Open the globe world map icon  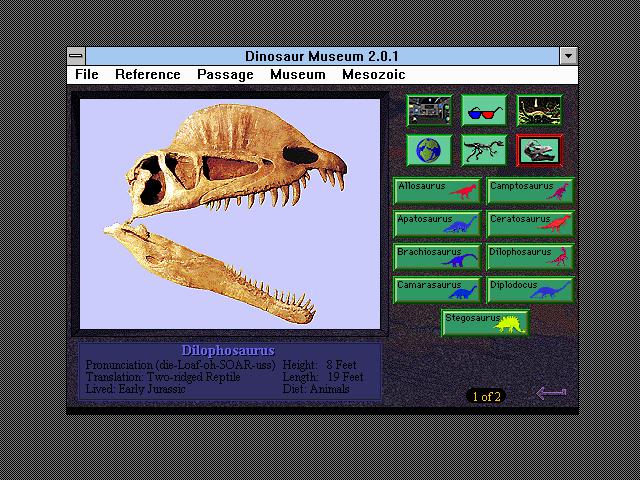[x=429, y=150]
